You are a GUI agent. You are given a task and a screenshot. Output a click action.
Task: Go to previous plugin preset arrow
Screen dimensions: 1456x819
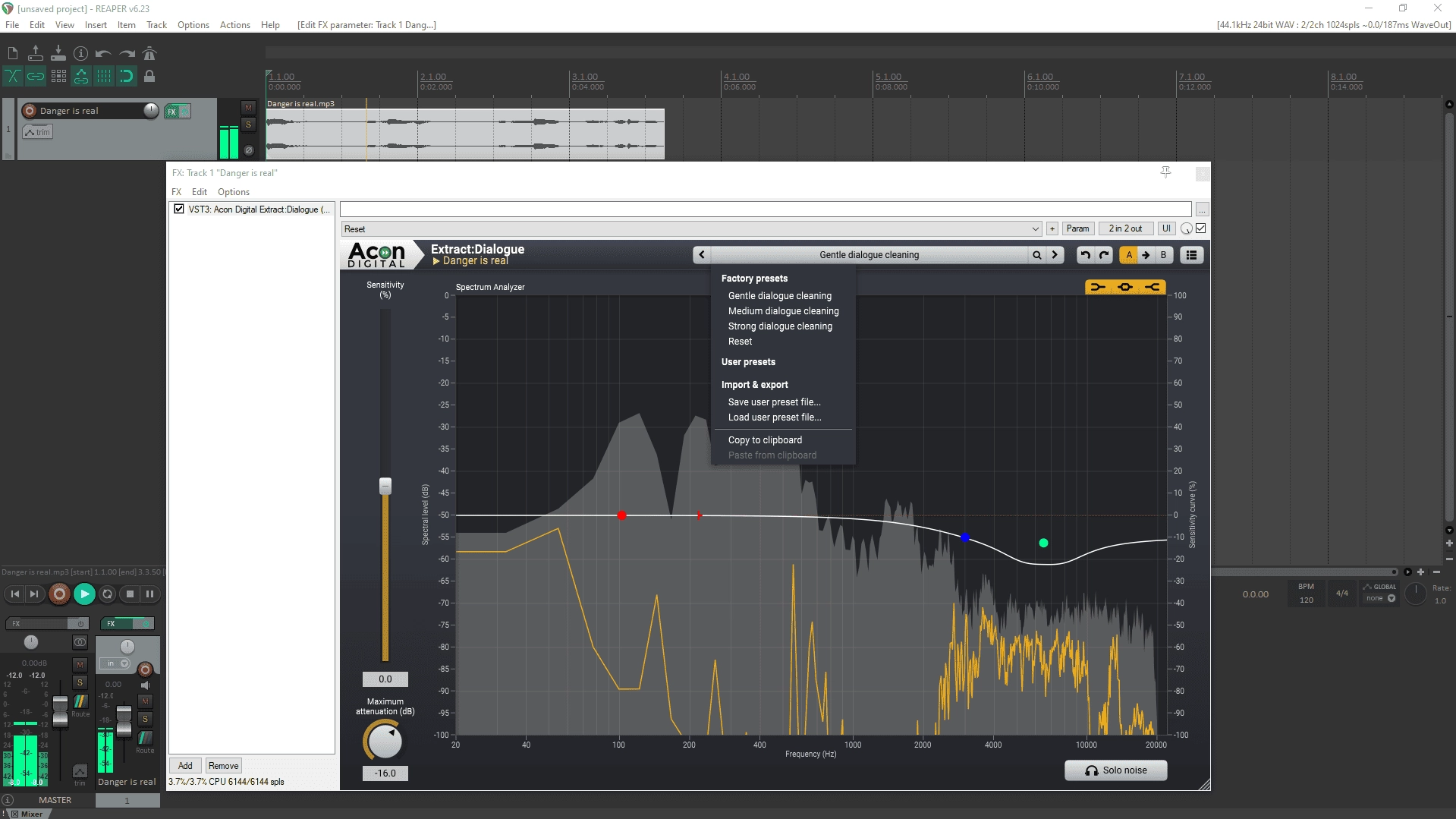pos(702,255)
